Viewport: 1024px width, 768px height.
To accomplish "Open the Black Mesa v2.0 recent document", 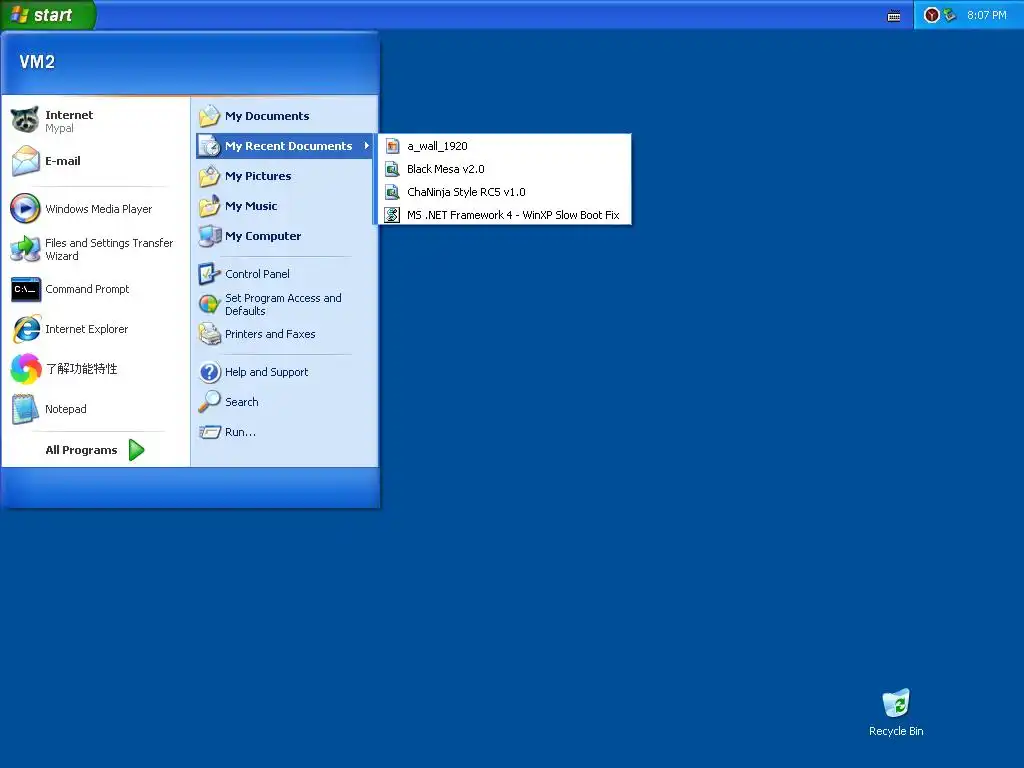I will point(505,169).
